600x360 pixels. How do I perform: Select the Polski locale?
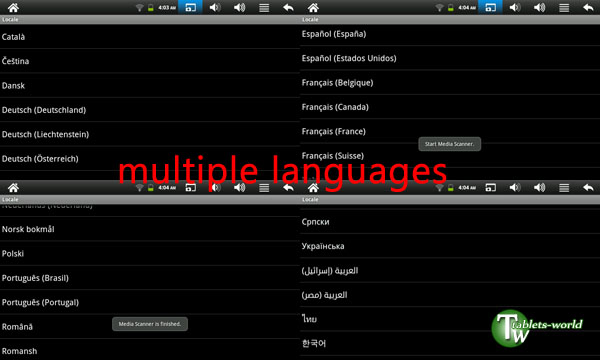click(x=150, y=254)
